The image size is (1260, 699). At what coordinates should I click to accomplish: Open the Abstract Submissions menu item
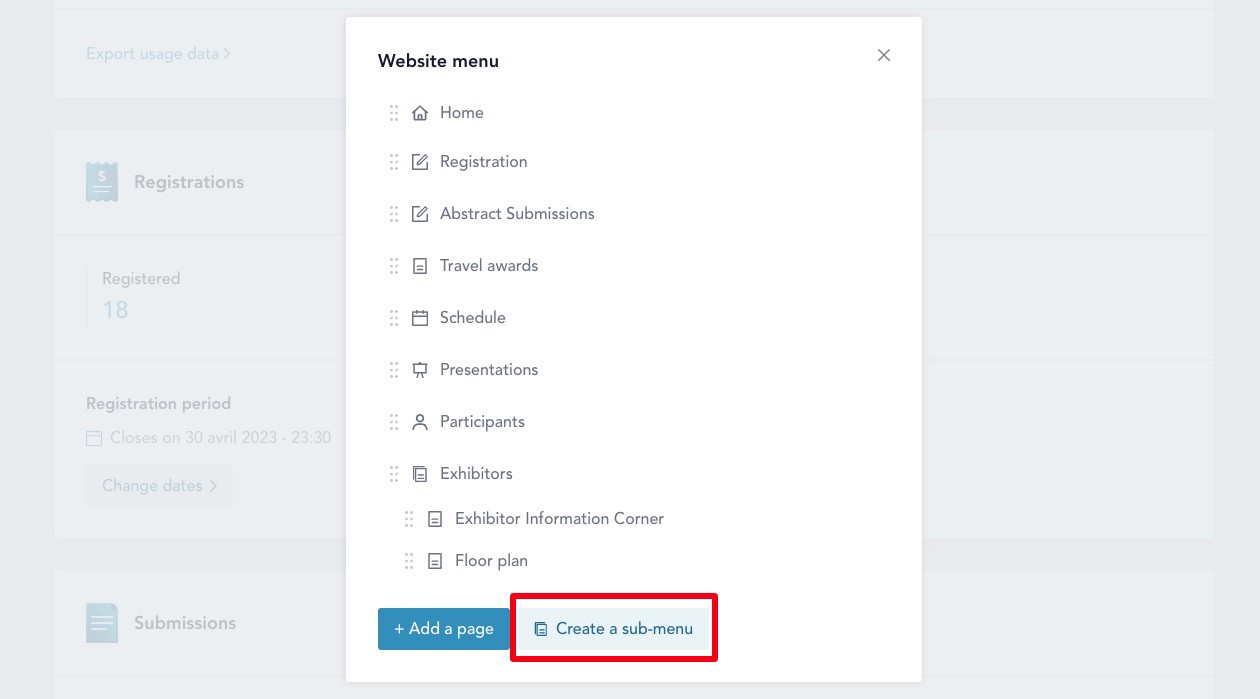[517, 214]
